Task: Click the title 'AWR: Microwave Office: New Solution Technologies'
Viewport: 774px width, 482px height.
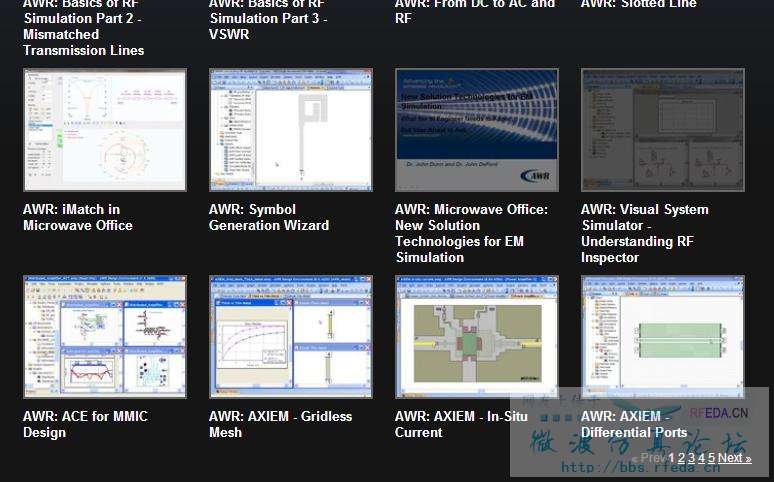Action: (471, 233)
